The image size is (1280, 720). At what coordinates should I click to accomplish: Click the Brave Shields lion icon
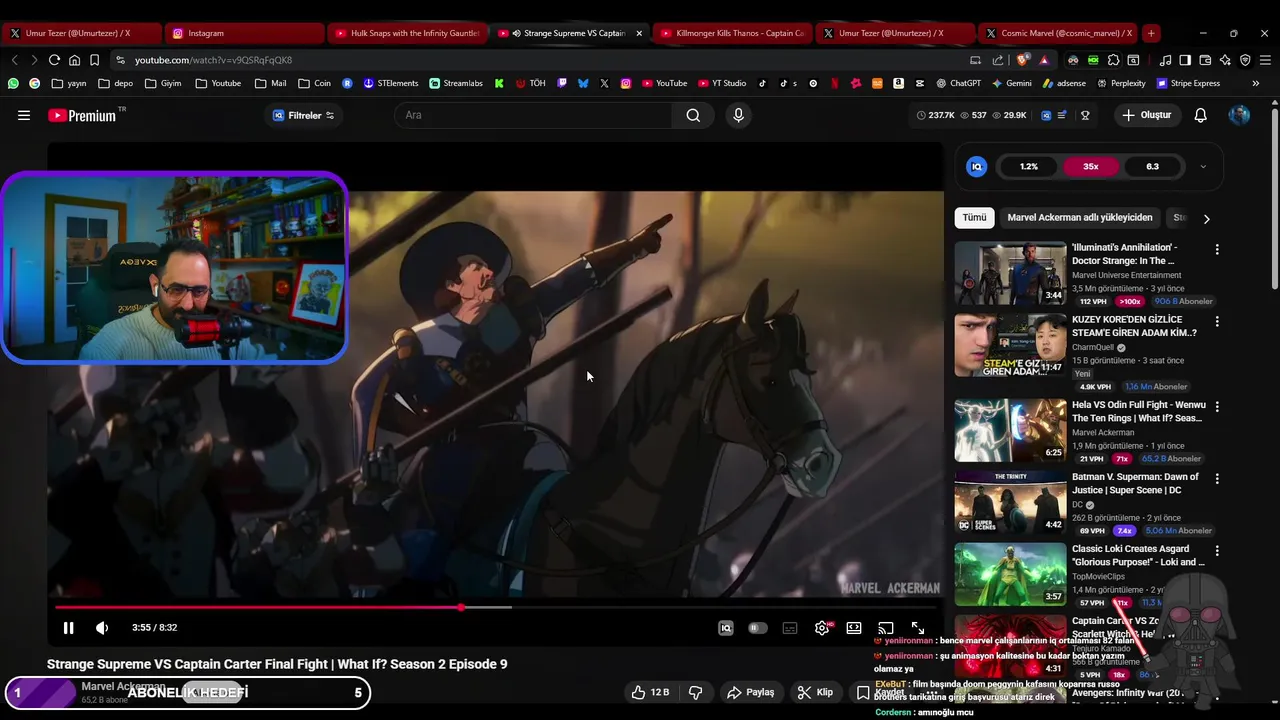point(1023,60)
